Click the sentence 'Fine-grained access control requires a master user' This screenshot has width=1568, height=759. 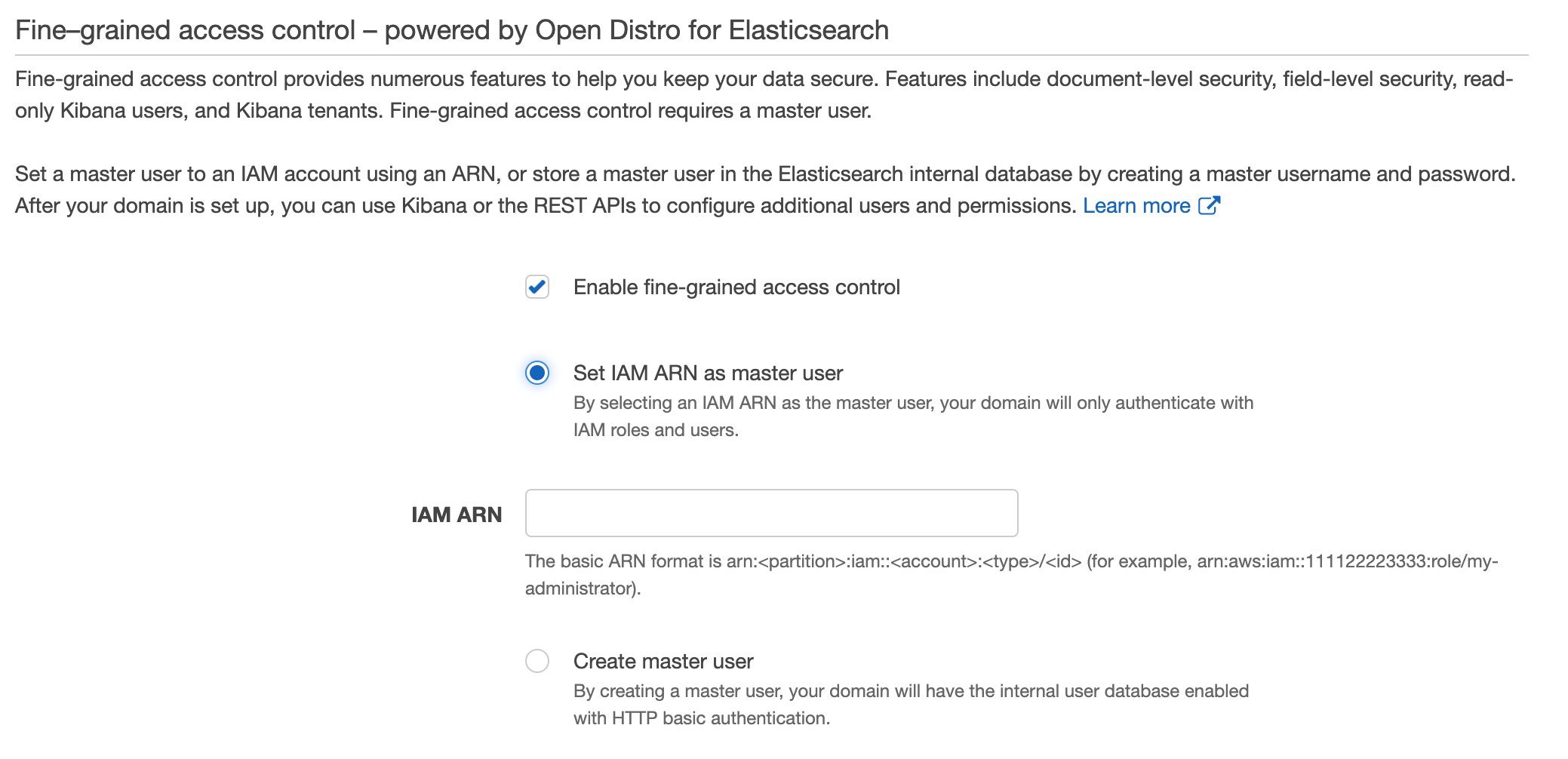630,111
